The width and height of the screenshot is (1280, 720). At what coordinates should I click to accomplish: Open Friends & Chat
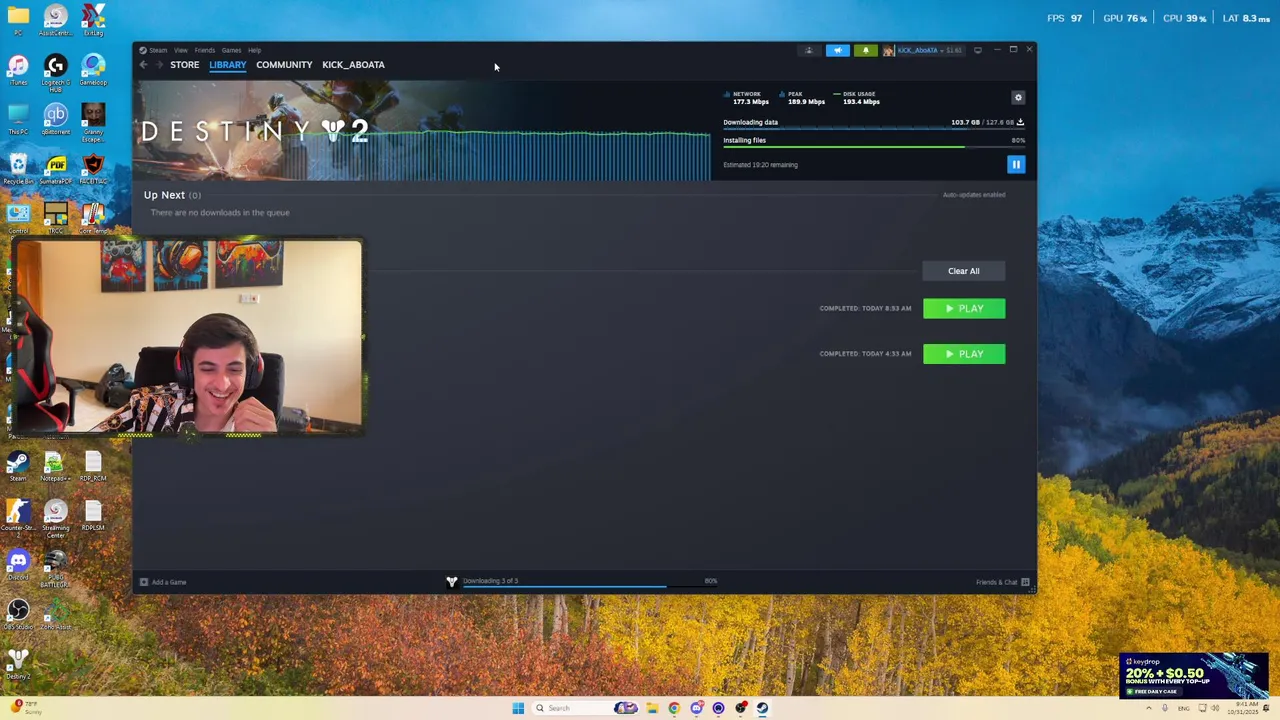click(x=1003, y=582)
